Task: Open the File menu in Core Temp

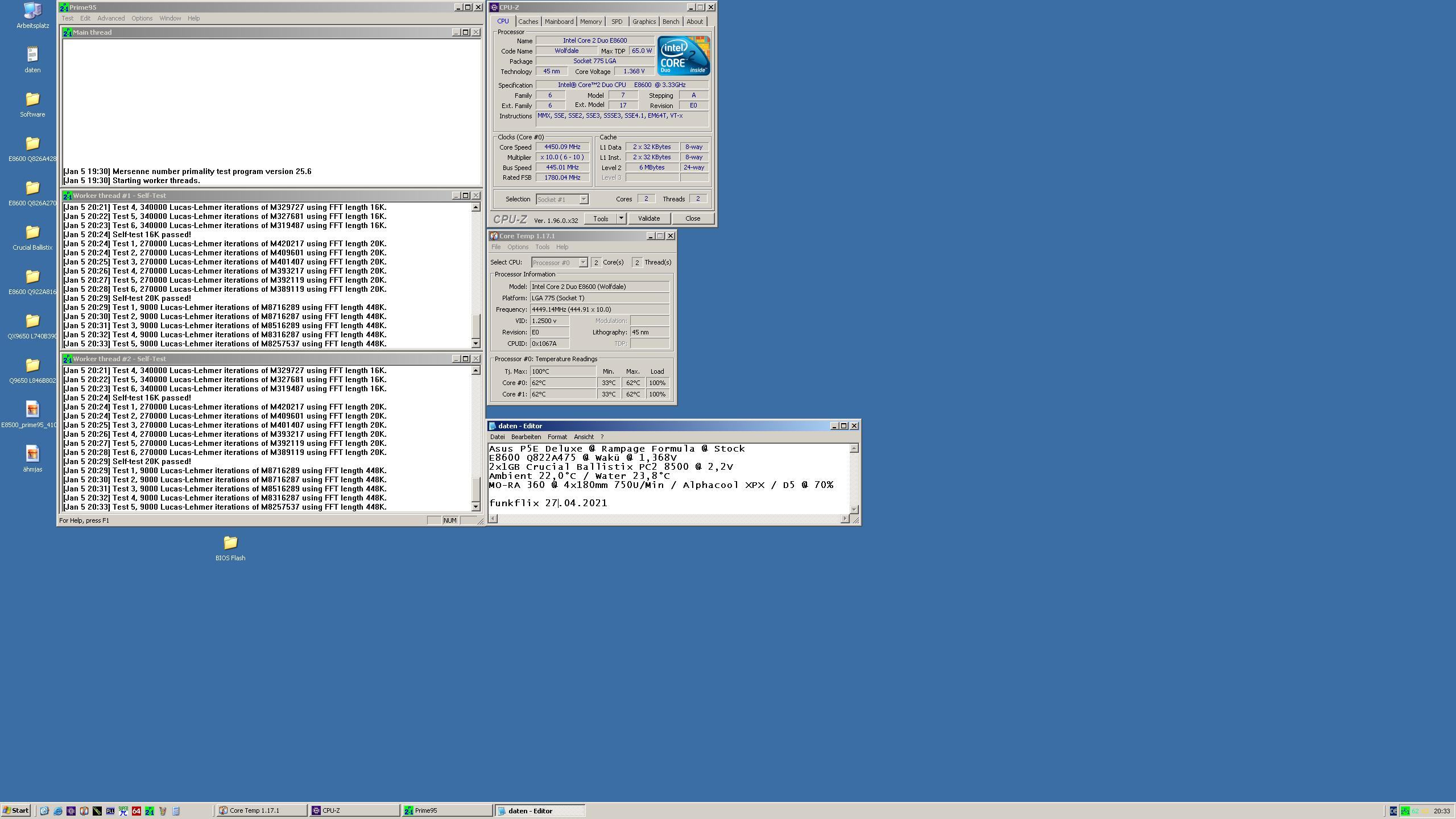Action: pyautogui.click(x=496, y=247)
